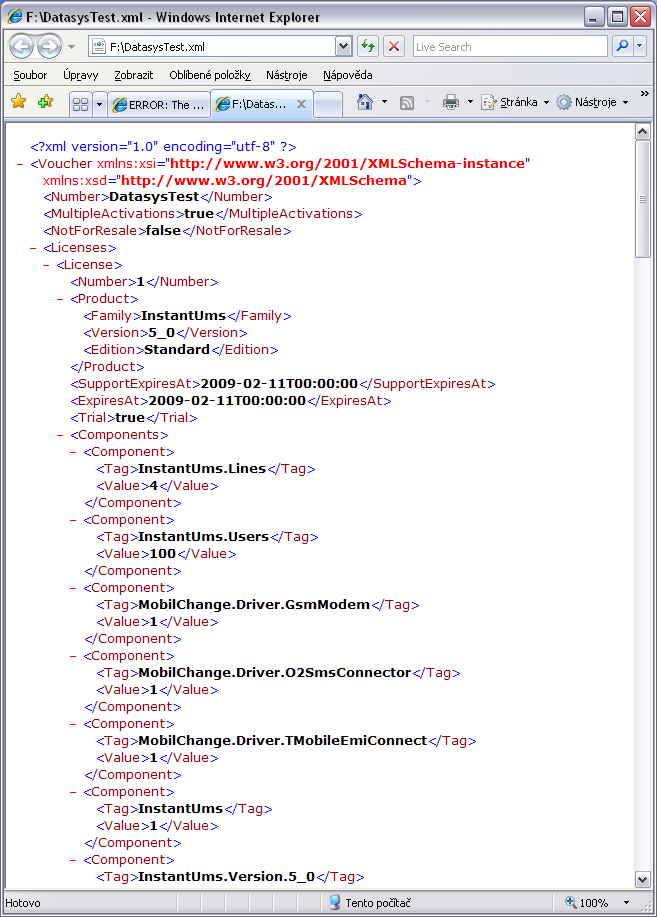Viewport: 657px width, 917px height.
Task: Open the Úpravy menu
Action: 81,75
